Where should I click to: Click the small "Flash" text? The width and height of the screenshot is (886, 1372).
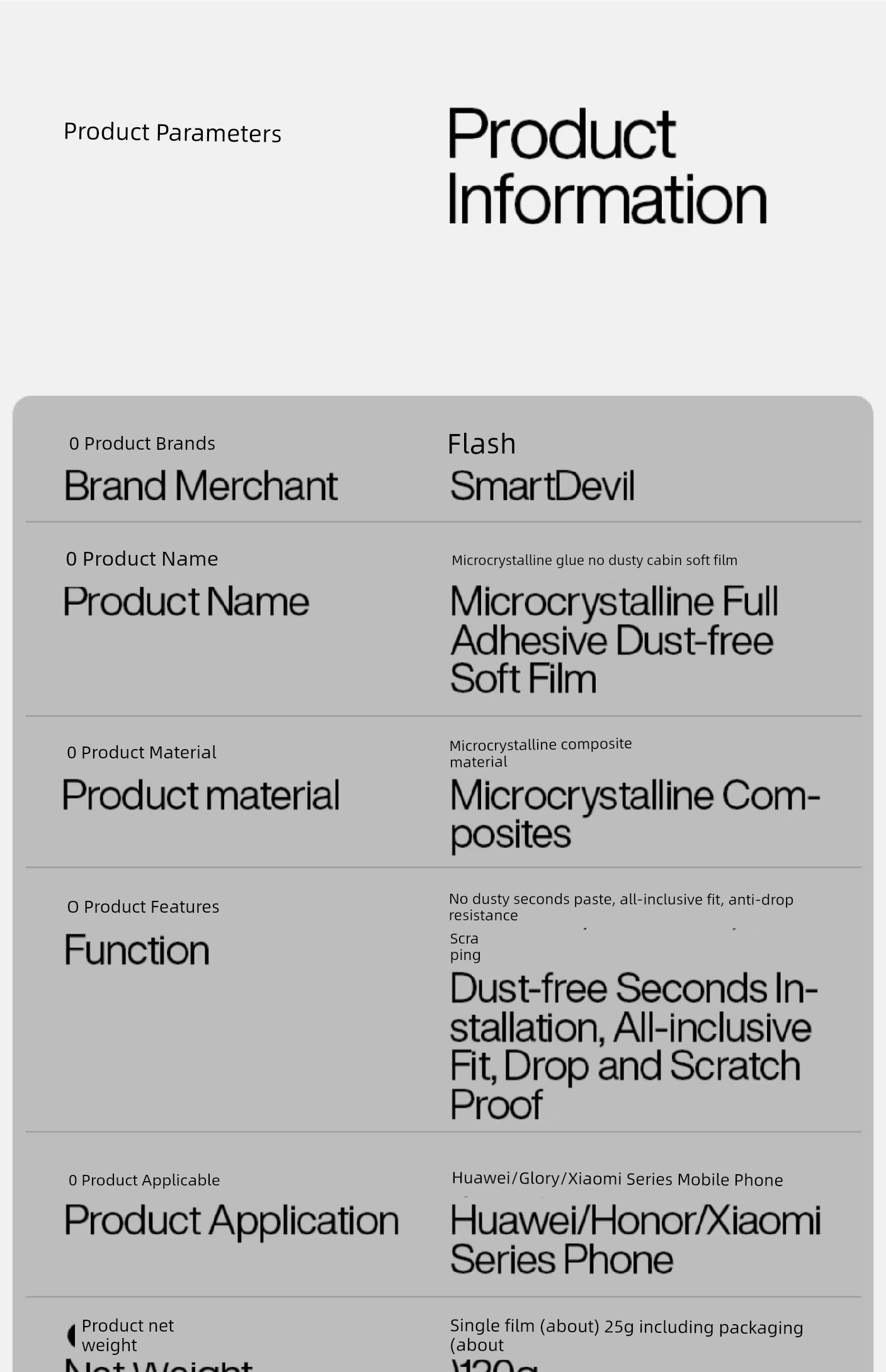[x=482, y=444]
